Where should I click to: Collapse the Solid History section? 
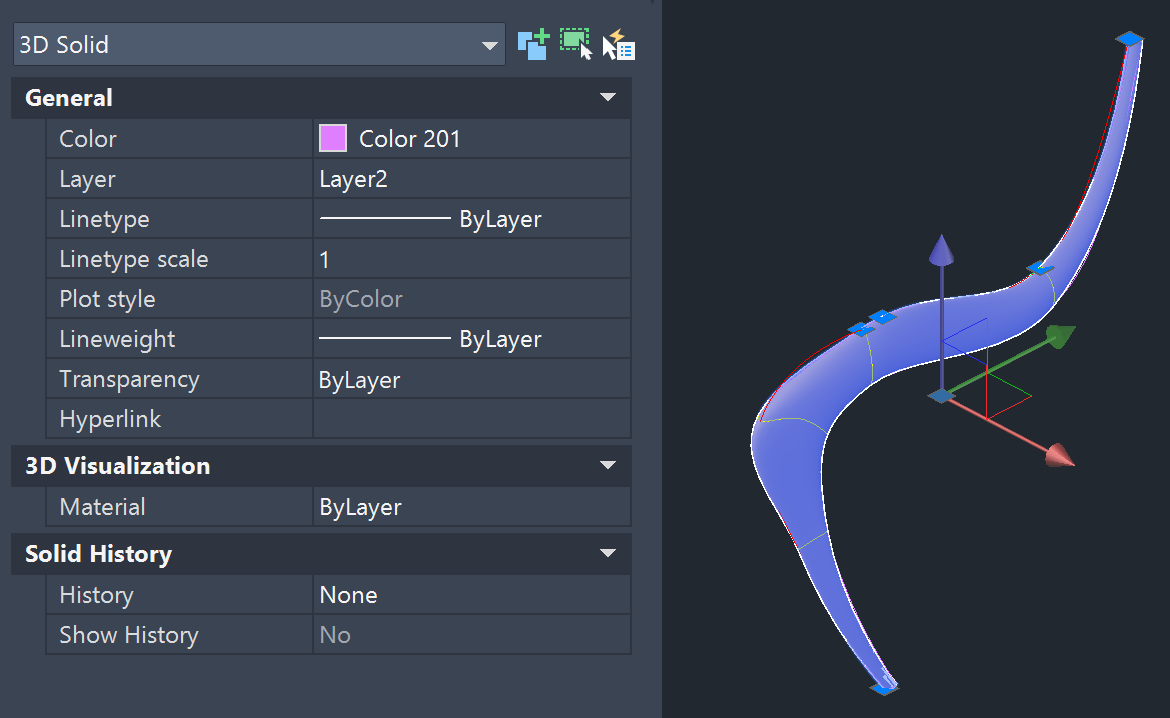tap(607, 553)
